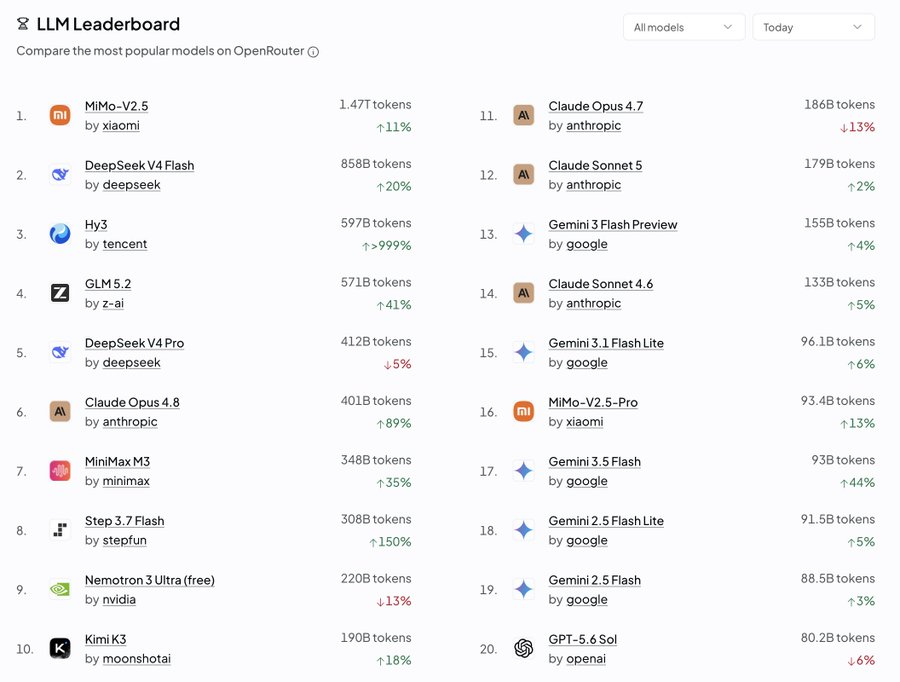View the GPT-5.6 Sol model page
Viewport: 900px width, 682px height.
[x=583, y=639]
